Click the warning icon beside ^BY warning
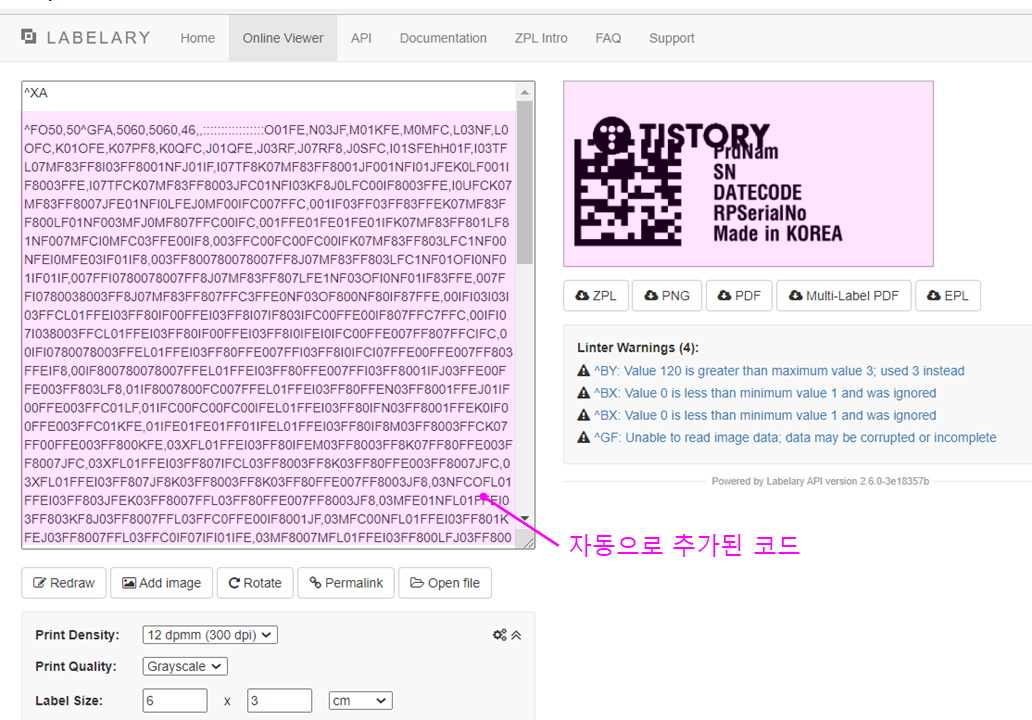 click(x=583, y=371)
